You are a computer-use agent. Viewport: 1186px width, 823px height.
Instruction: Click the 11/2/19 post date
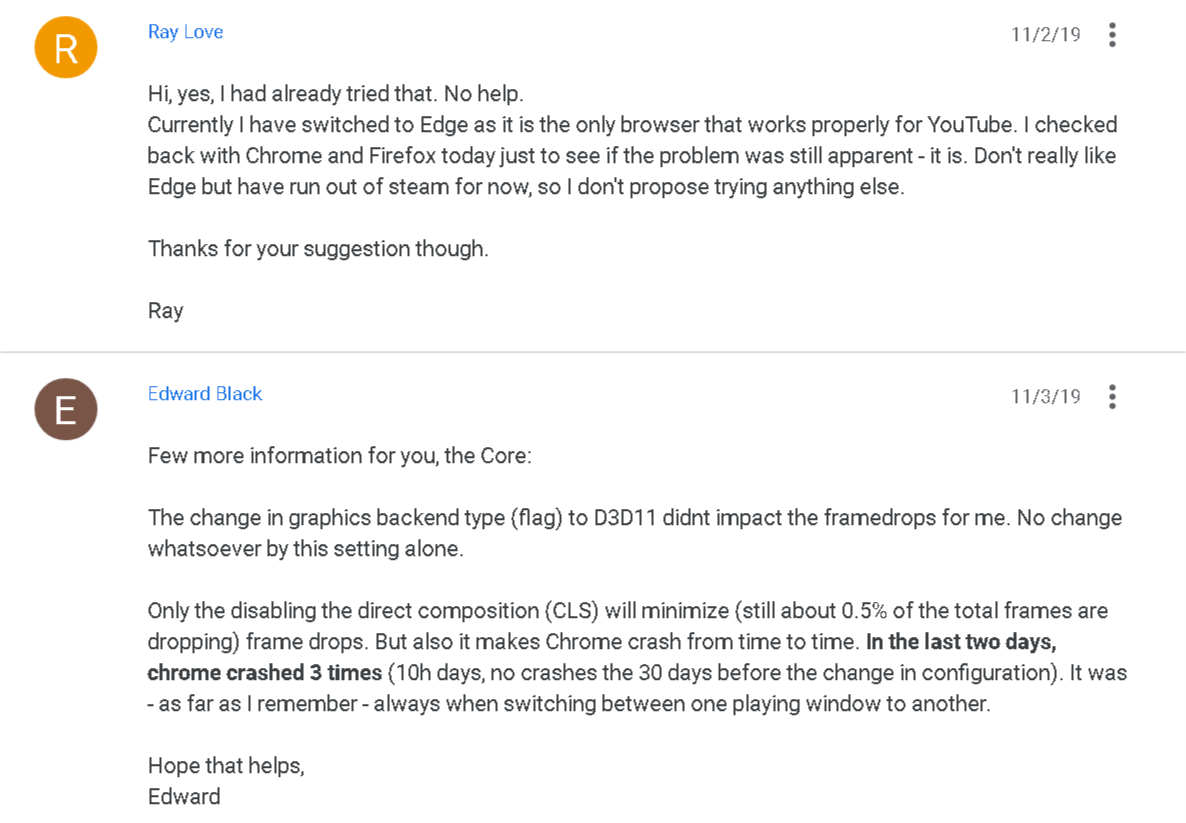coord(1045,35)
